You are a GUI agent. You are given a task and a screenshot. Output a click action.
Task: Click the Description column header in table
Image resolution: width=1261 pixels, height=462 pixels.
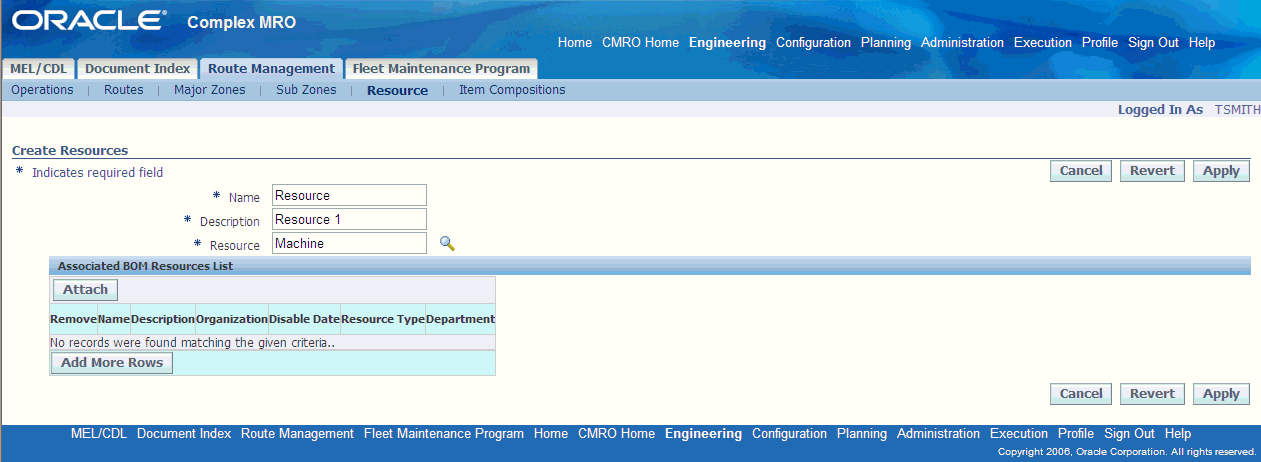[163, 319]
